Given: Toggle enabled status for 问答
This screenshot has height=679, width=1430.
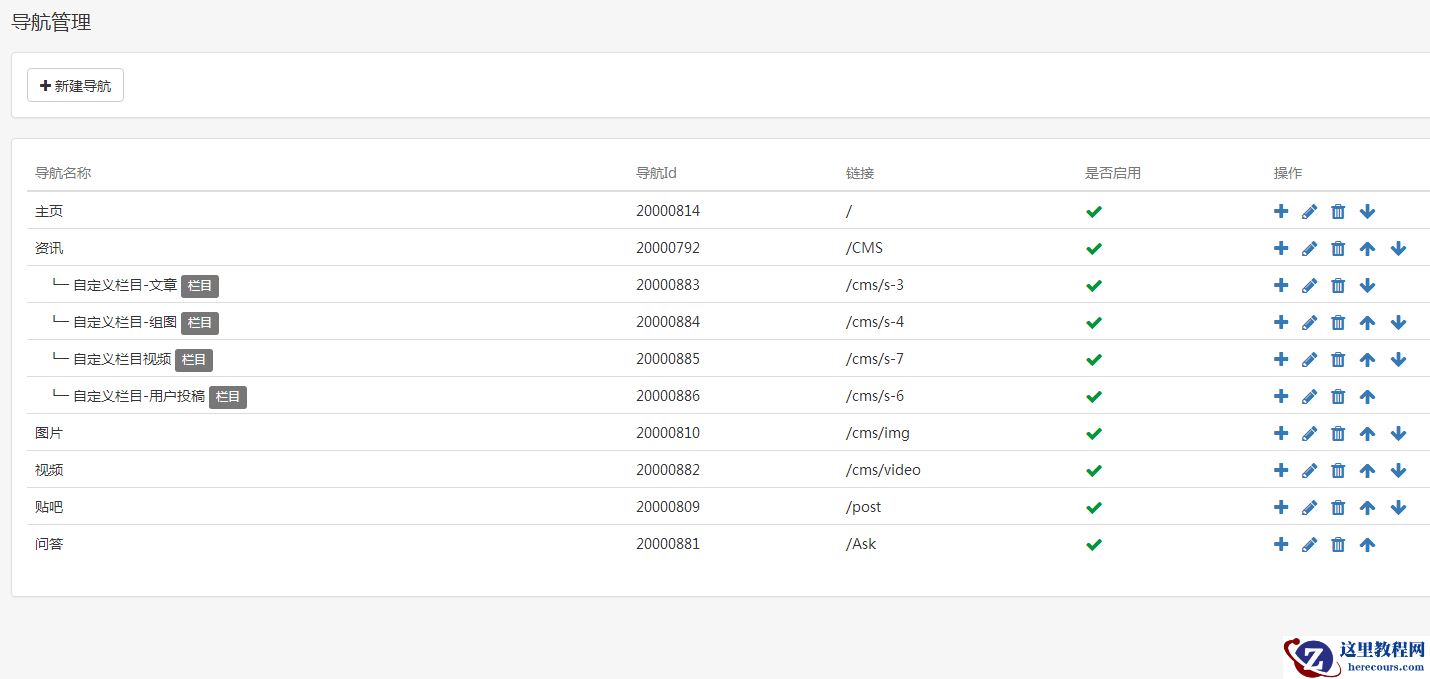Looking at the screenshot, I should tap(1094, 544).
